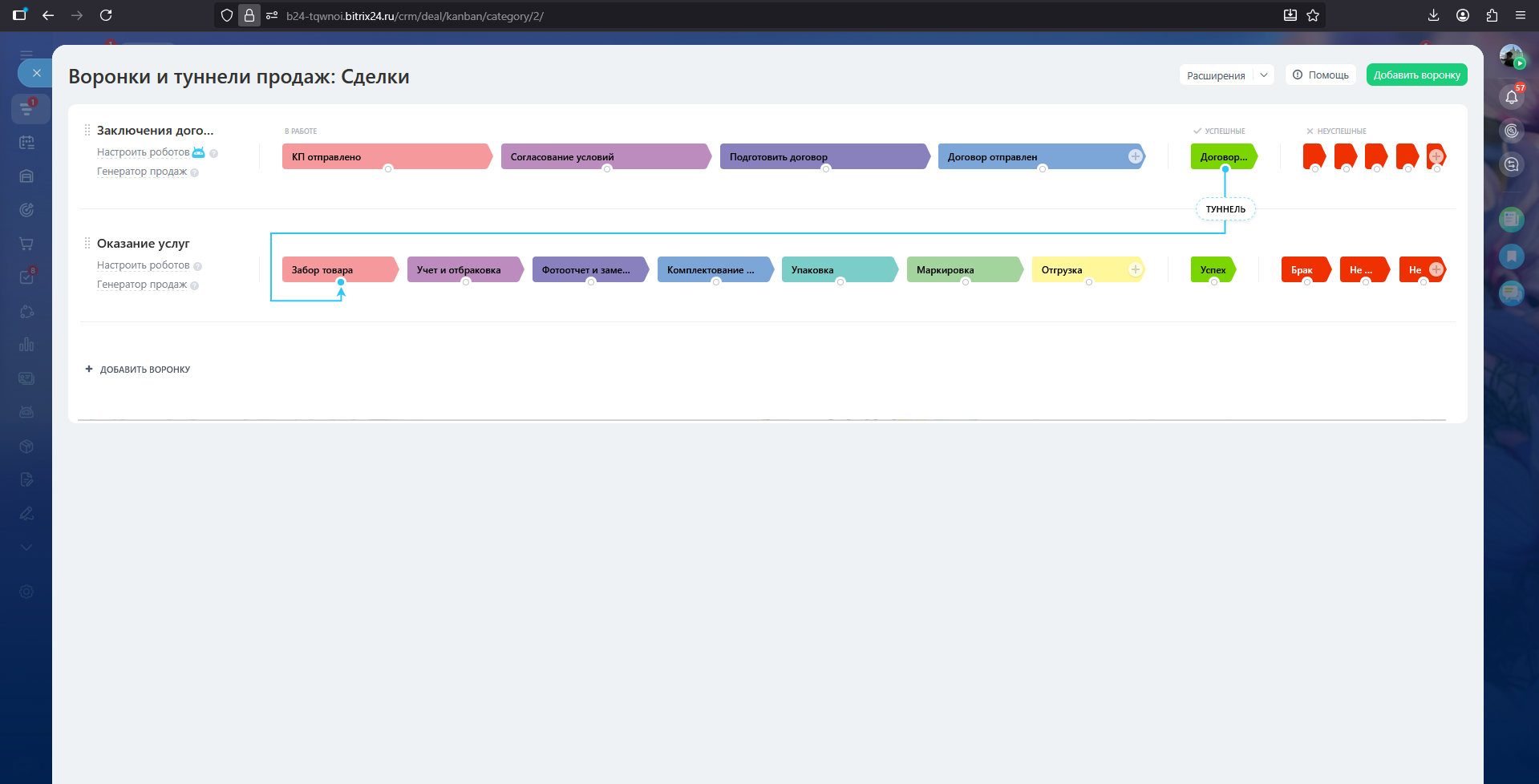Select the green Успех stage

pyautogui.click(x=1213, y=269)
